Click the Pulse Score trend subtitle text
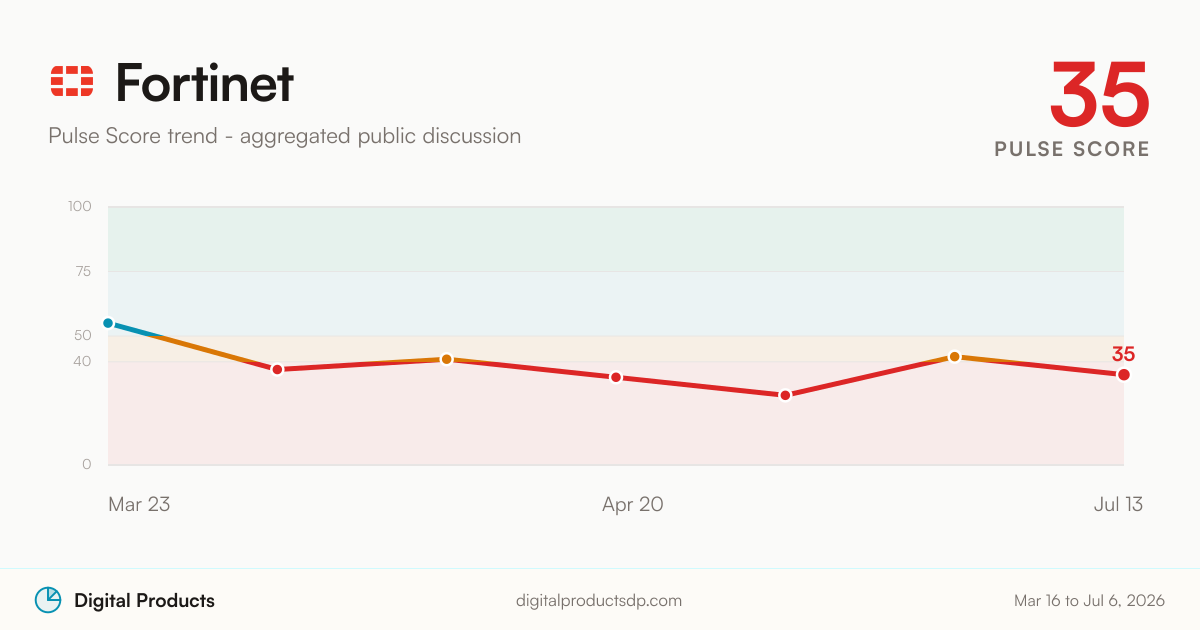Viewport: 1200px width, 630px height. (x=285, y=136)
